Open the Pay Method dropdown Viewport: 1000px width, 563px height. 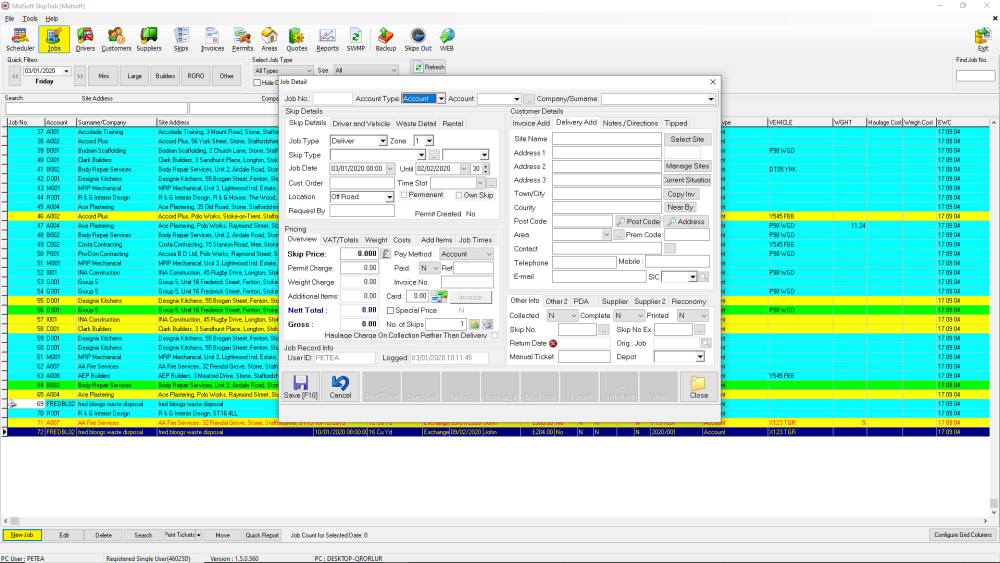[x=488, y=254]
